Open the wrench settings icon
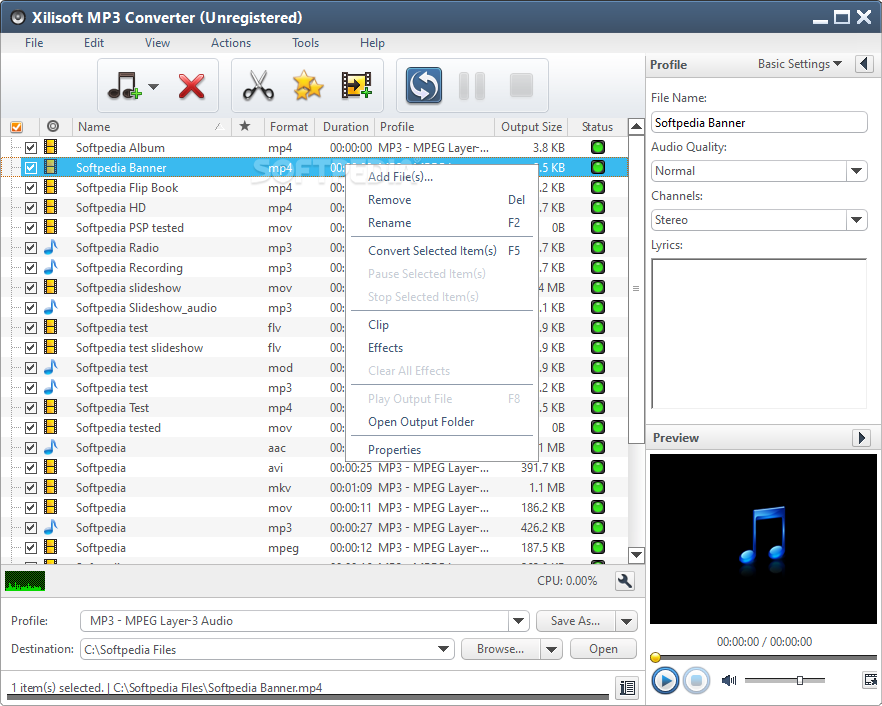The width and height of the screenshot is (882, 706). (625, 581)
